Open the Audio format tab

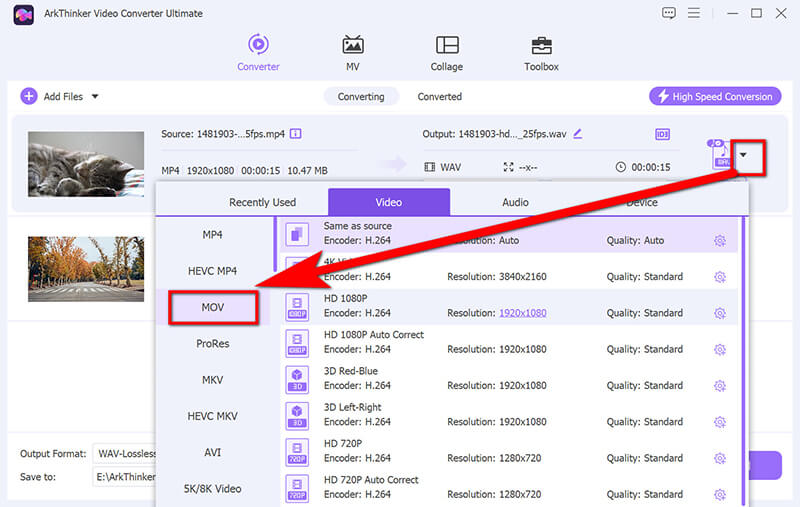pyautogui.click(x=515, y=202)
